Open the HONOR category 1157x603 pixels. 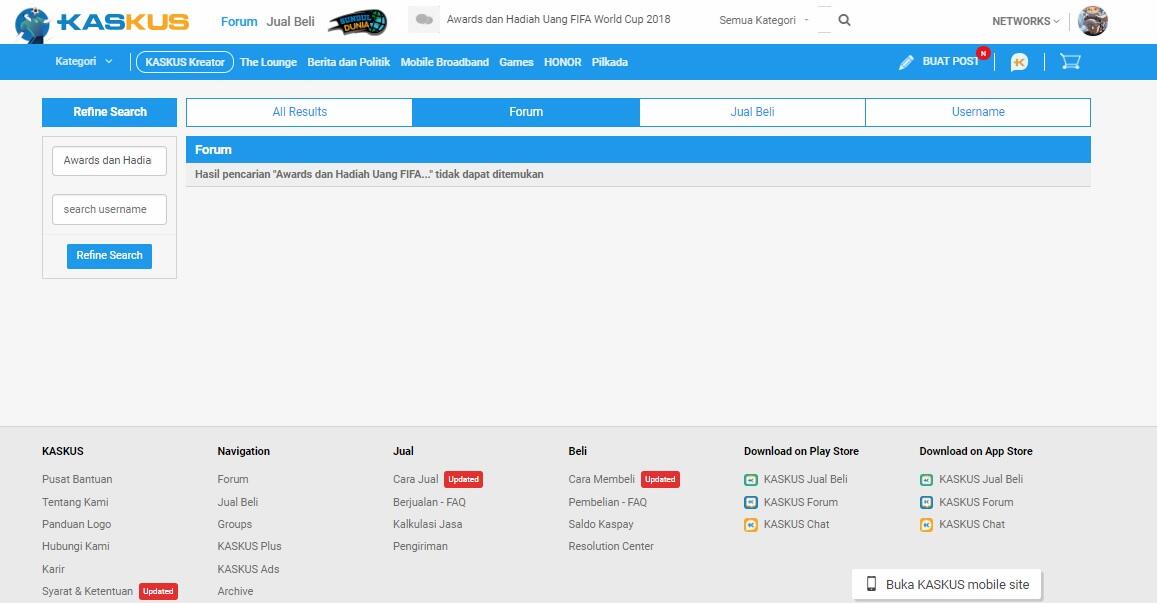562,62
